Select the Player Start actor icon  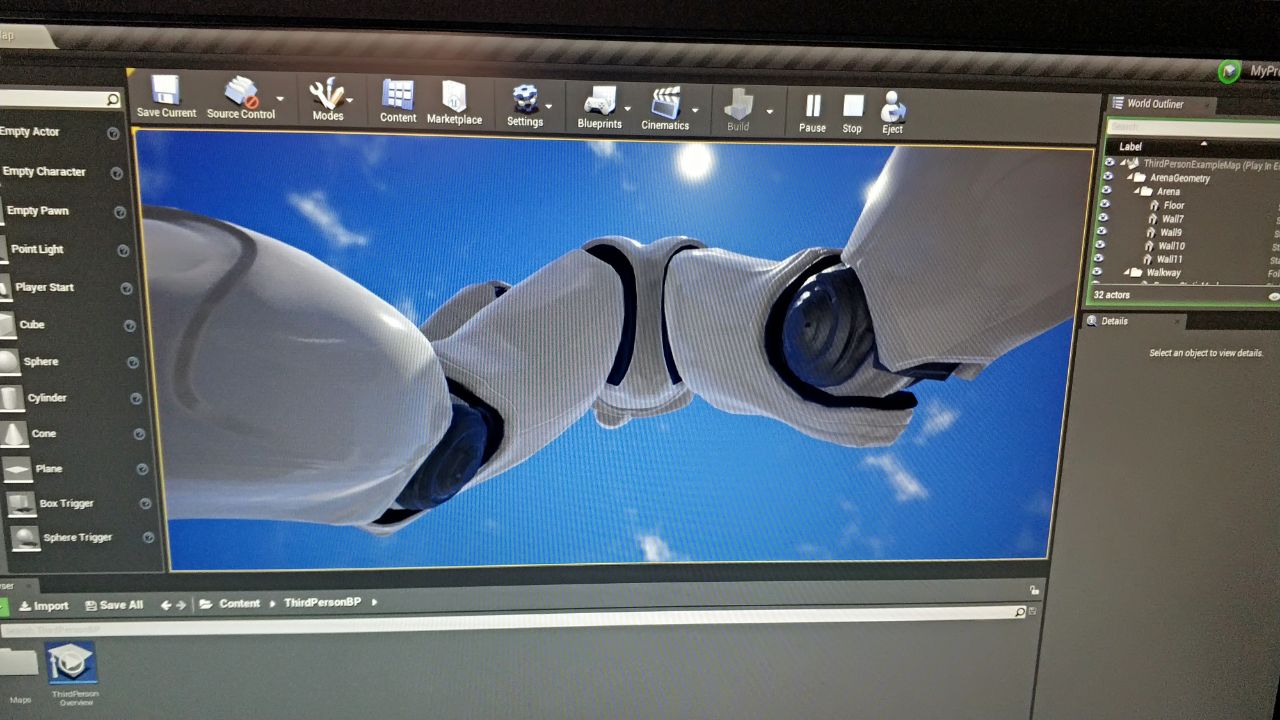(x=5, y=286)
